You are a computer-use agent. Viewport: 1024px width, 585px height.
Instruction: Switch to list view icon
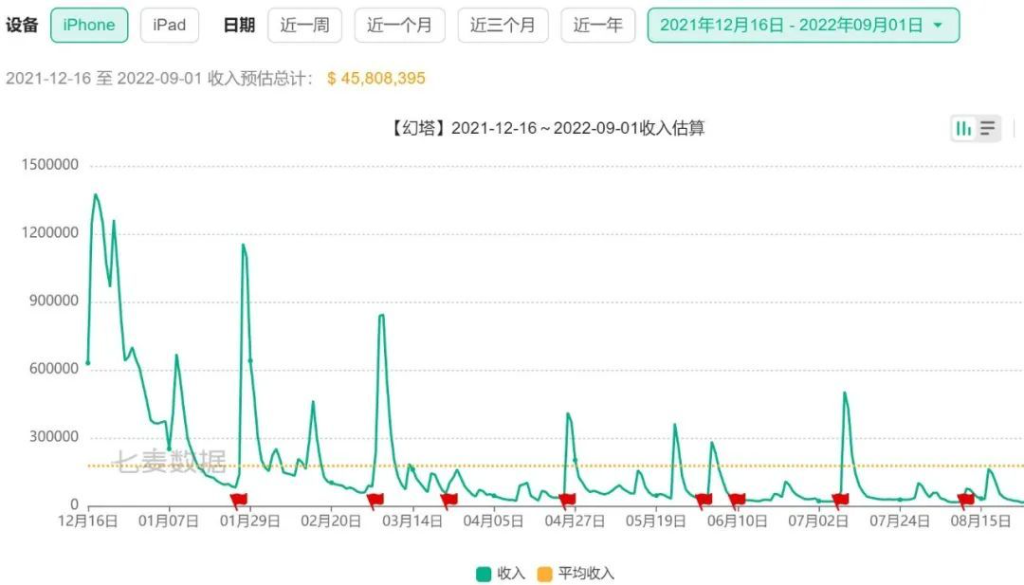click(987, 129)
